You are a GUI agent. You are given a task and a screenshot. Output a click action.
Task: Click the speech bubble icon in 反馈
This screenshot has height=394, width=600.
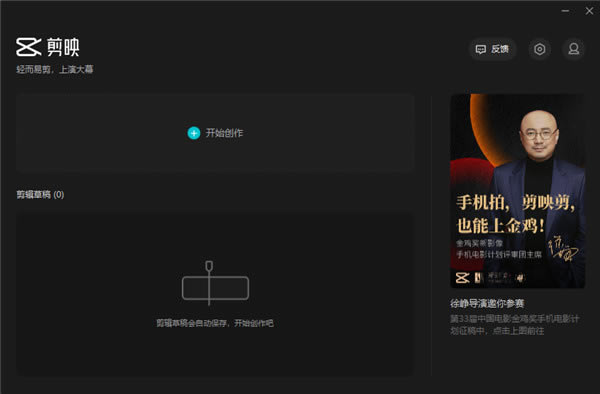coord(481,49)
